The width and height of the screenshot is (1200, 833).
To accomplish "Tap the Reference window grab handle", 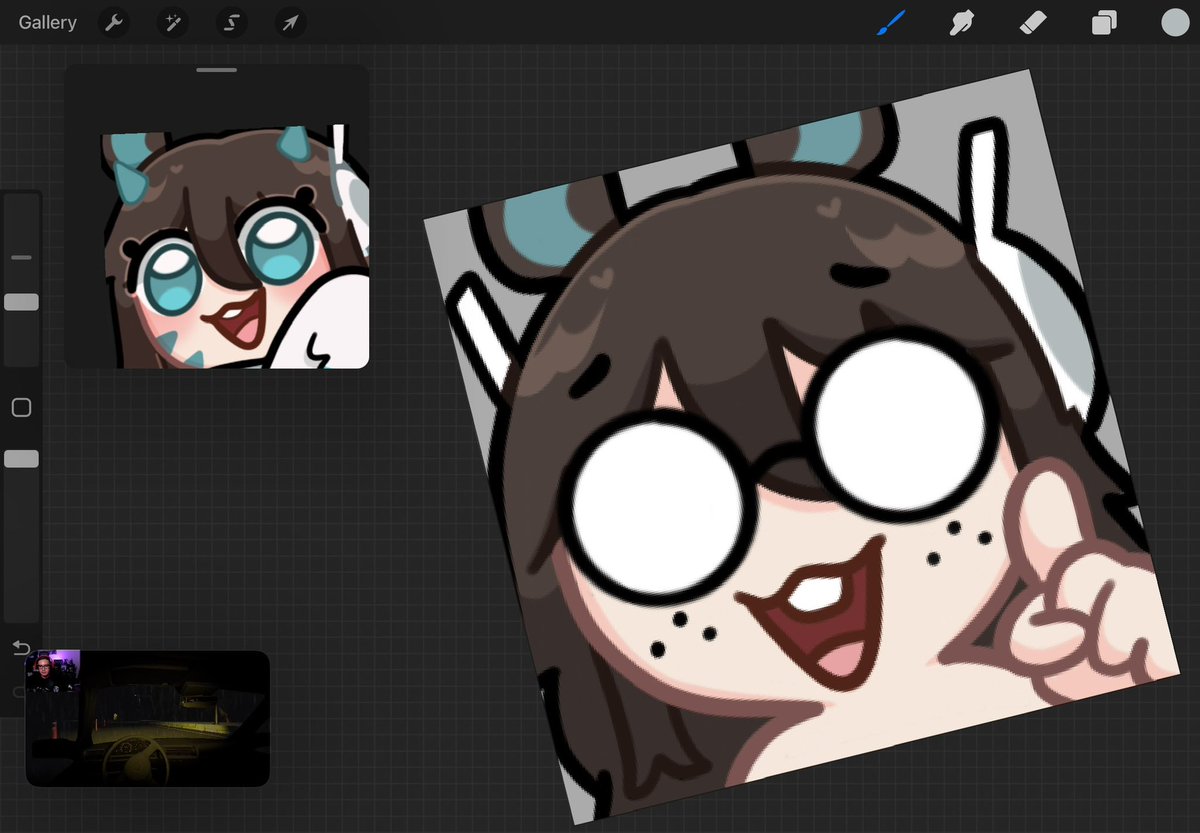I will (217, 70).
